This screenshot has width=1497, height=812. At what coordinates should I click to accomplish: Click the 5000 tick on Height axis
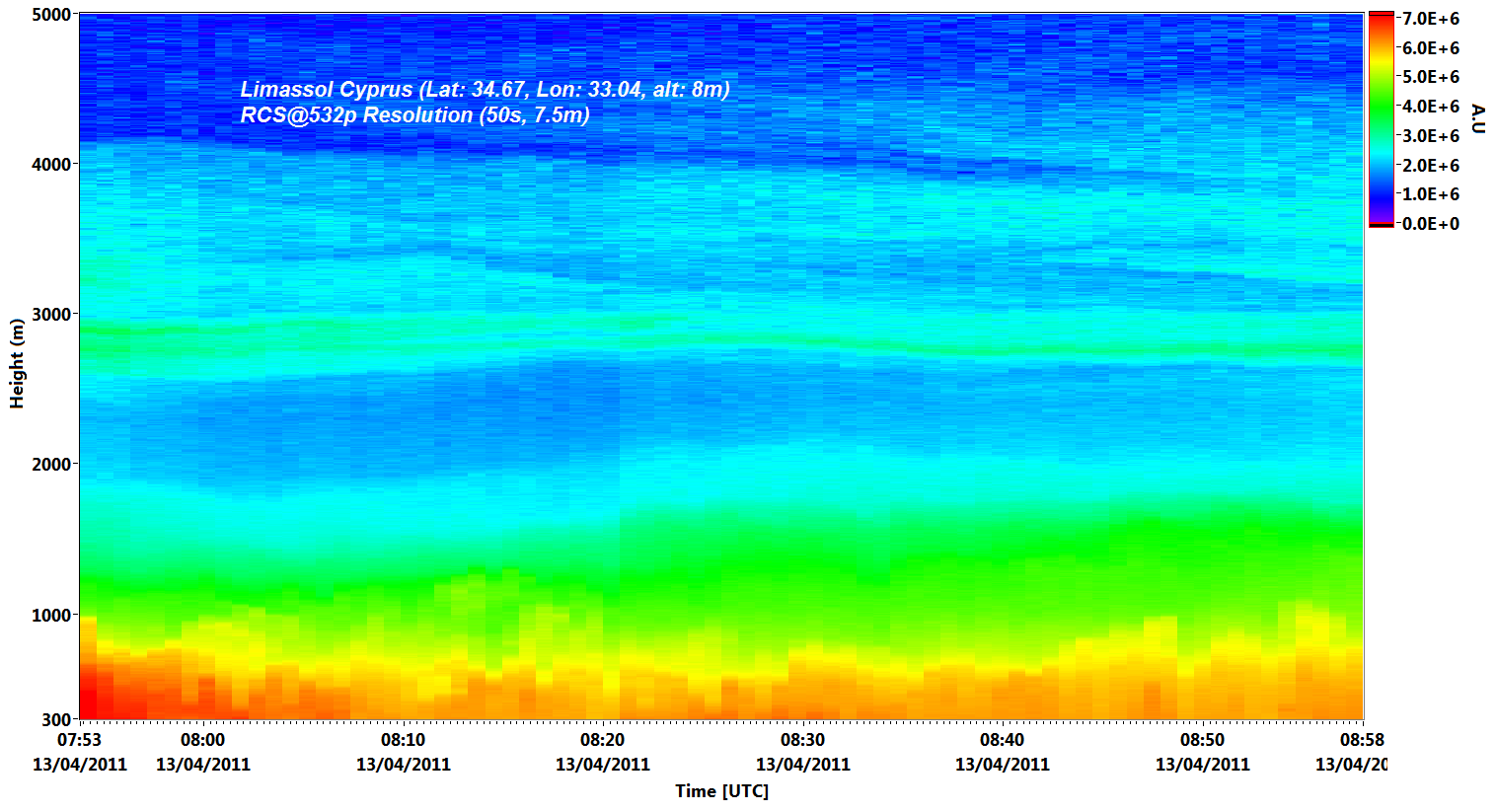click(x=50, y=15)
